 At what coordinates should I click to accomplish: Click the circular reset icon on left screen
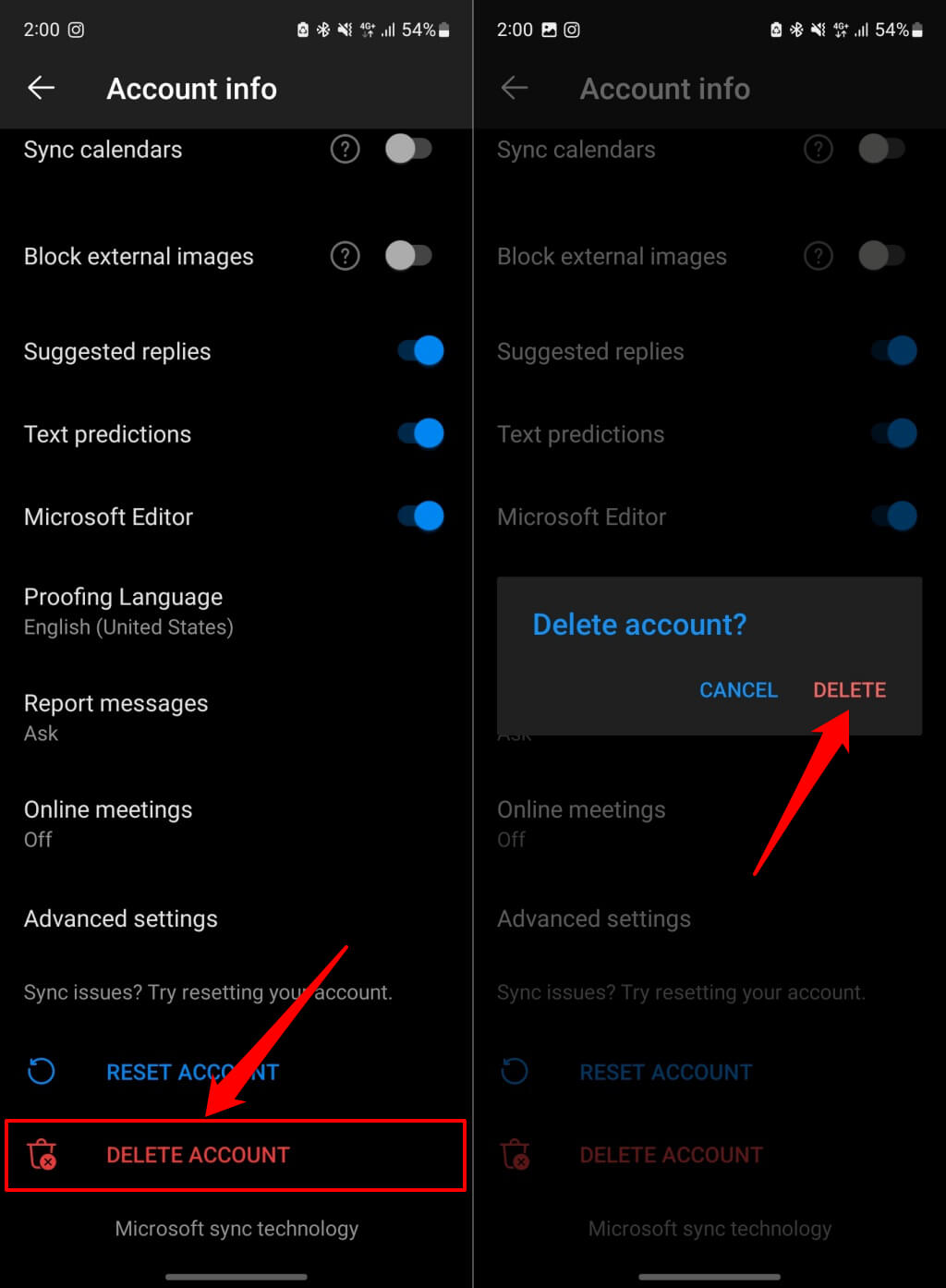pos(42,1072)
